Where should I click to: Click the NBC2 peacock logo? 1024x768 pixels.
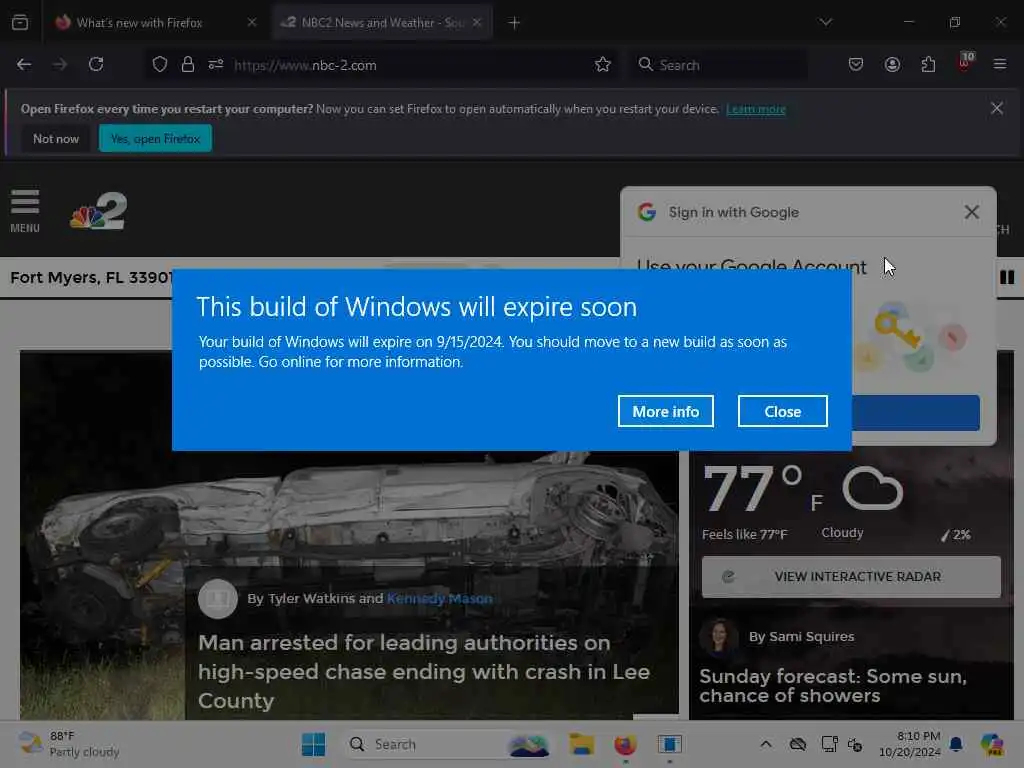[99, 211]
